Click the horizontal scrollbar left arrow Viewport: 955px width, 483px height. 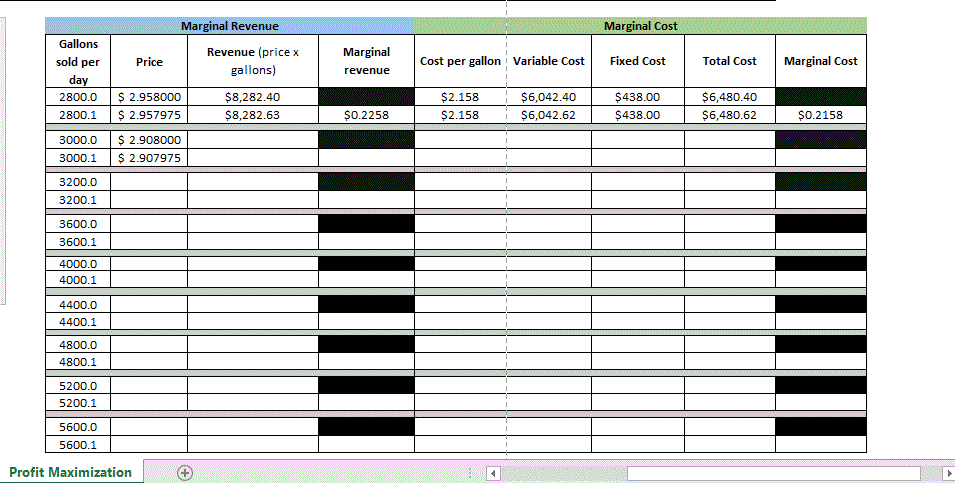(x=494, y=473)
